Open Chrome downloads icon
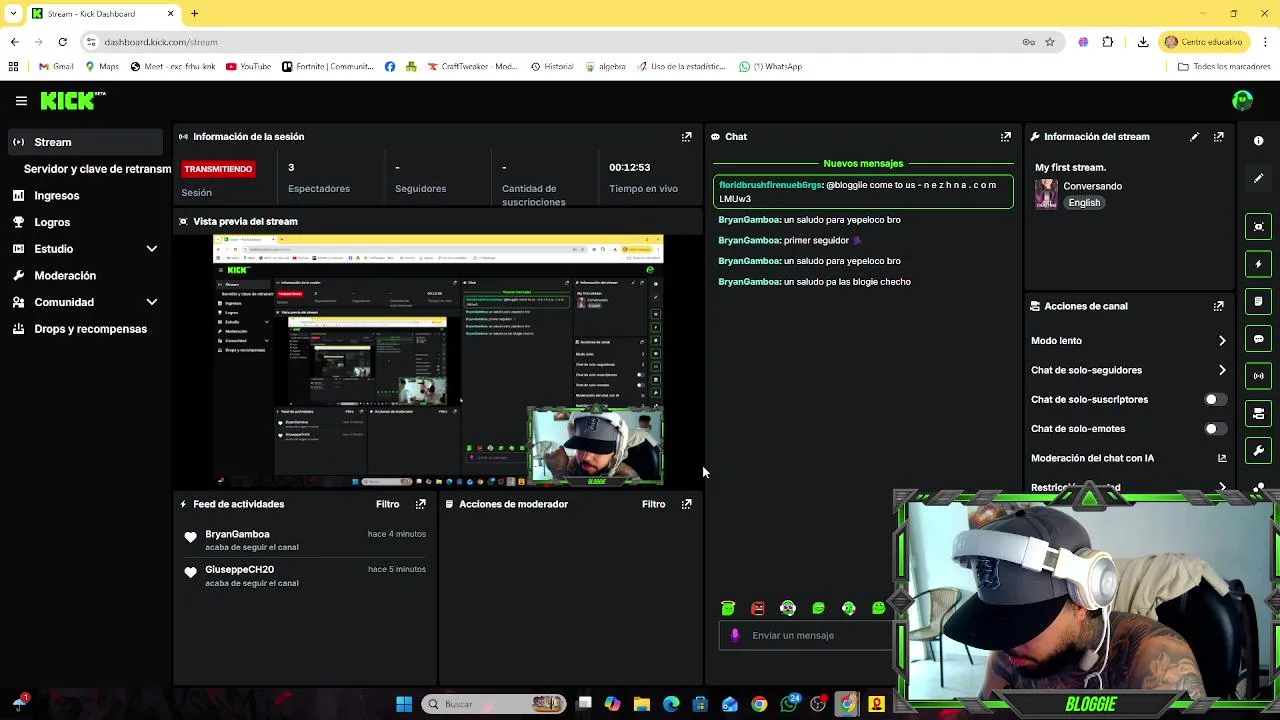This screenshot has width=1280, height=720. point(1143,42)
